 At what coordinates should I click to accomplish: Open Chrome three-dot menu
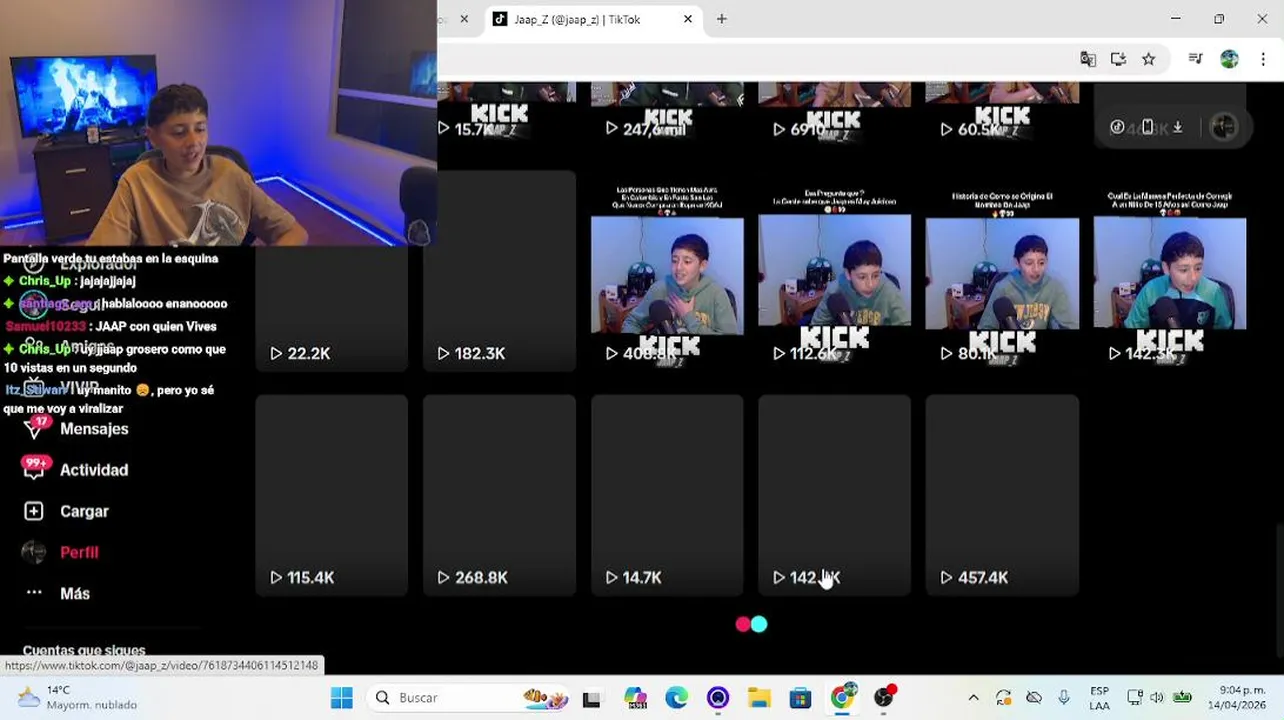pos(1263,59)
